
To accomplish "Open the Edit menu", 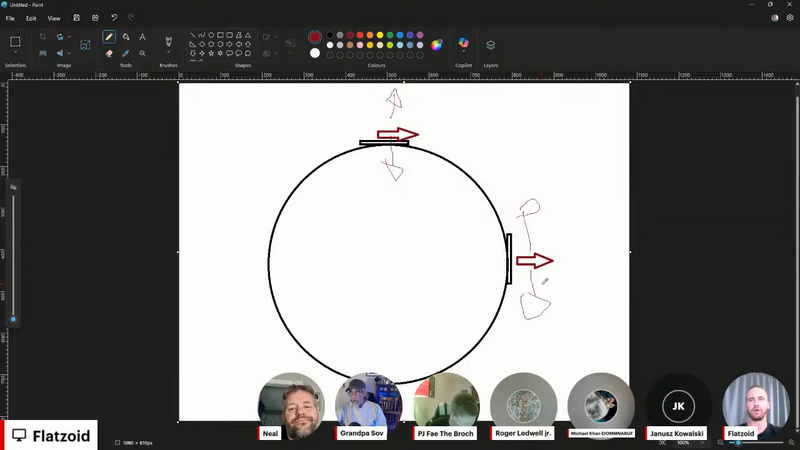I will point(31,18).
